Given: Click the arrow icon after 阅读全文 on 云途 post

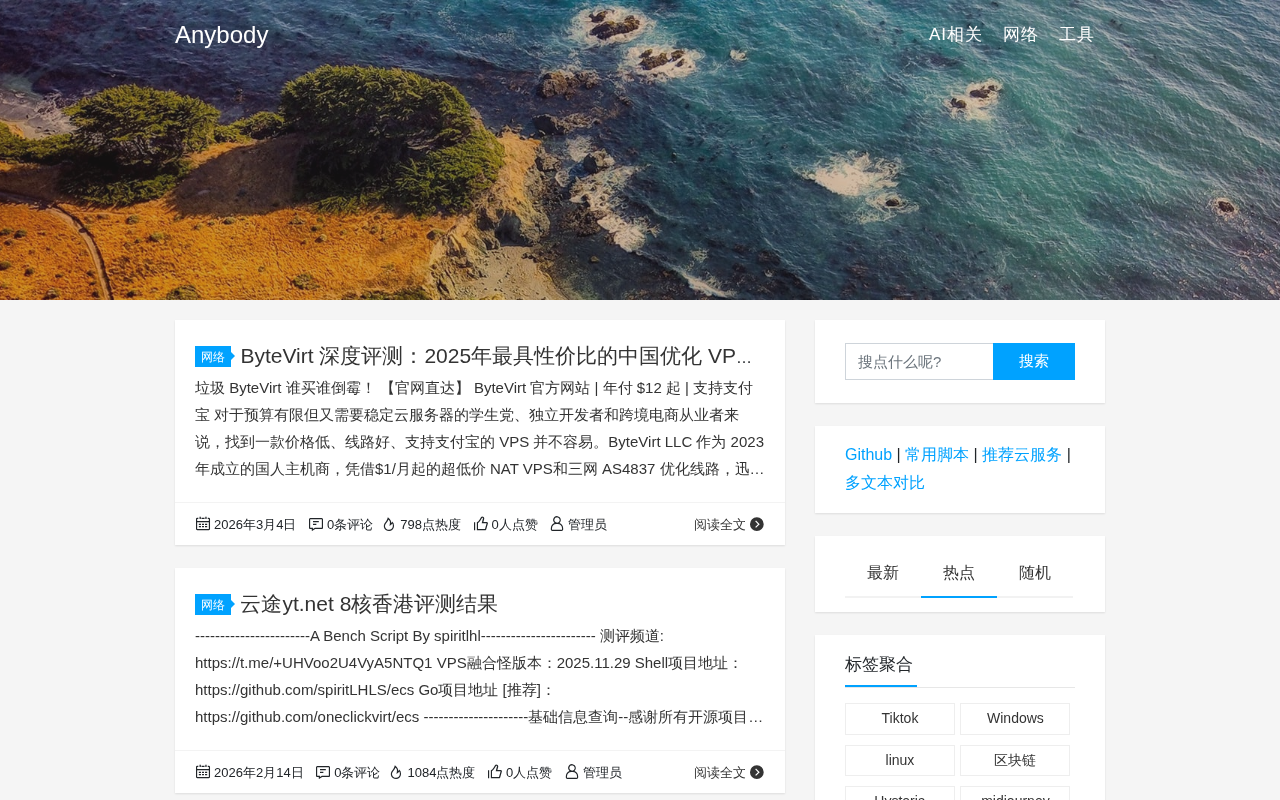Looking at the screenshot, I should click(x=757, y=772).
